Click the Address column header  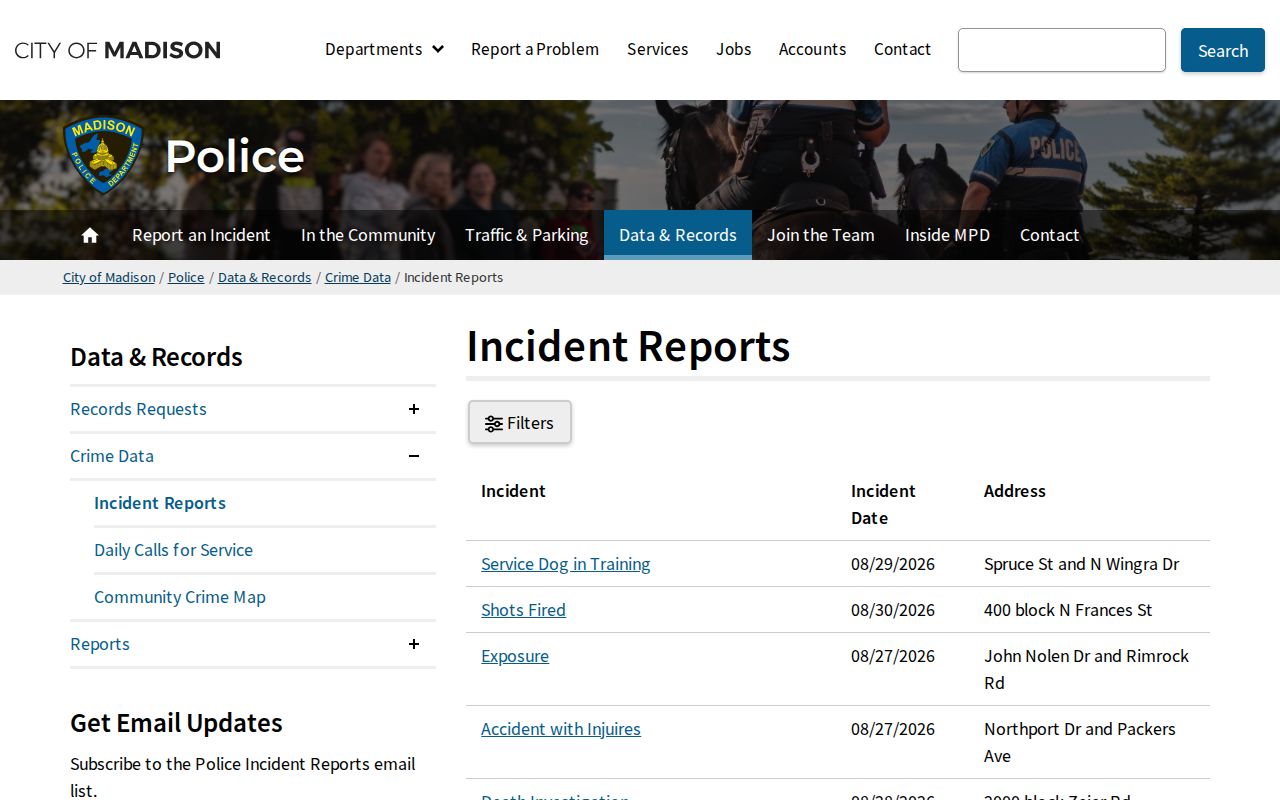pos(1015,491)
